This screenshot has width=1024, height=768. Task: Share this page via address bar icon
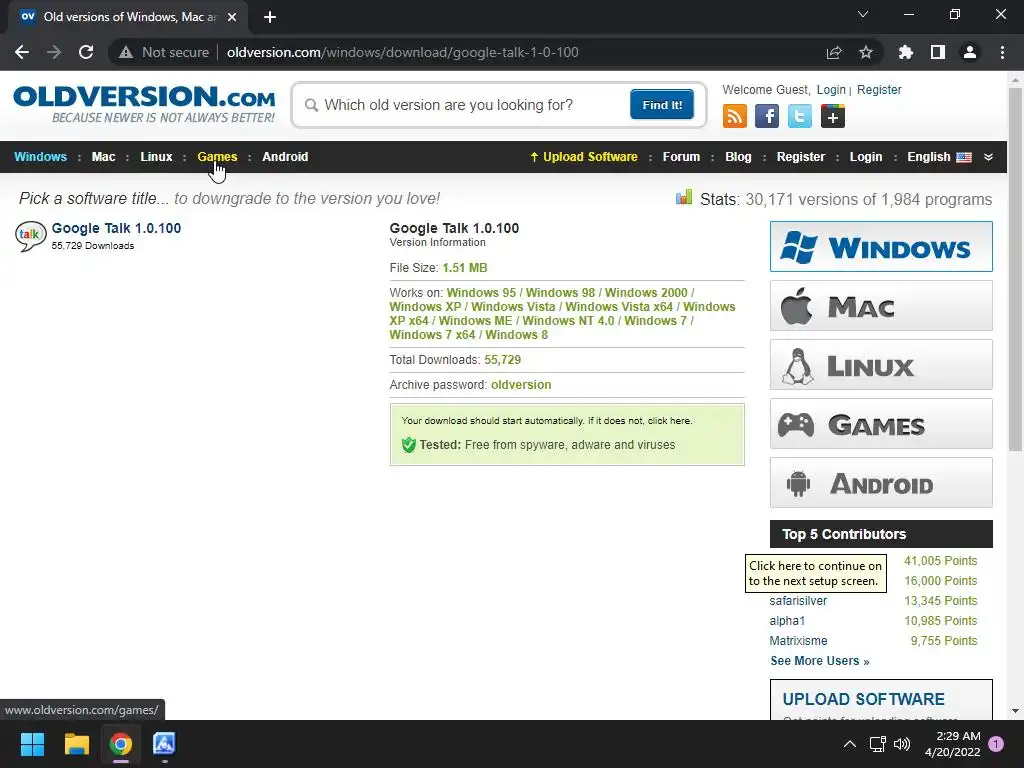[834, 52]
